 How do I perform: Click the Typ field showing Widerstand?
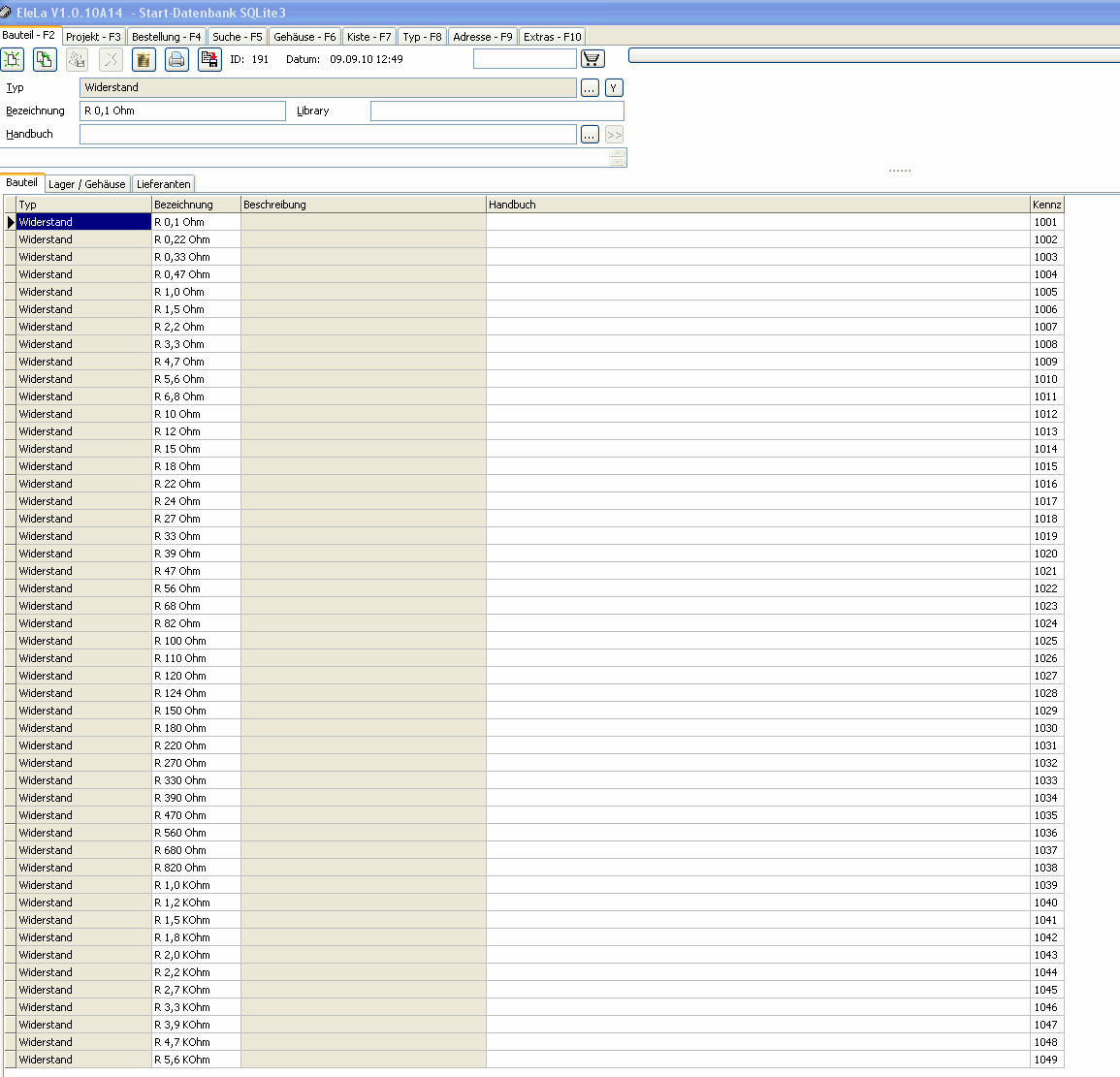pyautogui.click(x=328, y=88)
